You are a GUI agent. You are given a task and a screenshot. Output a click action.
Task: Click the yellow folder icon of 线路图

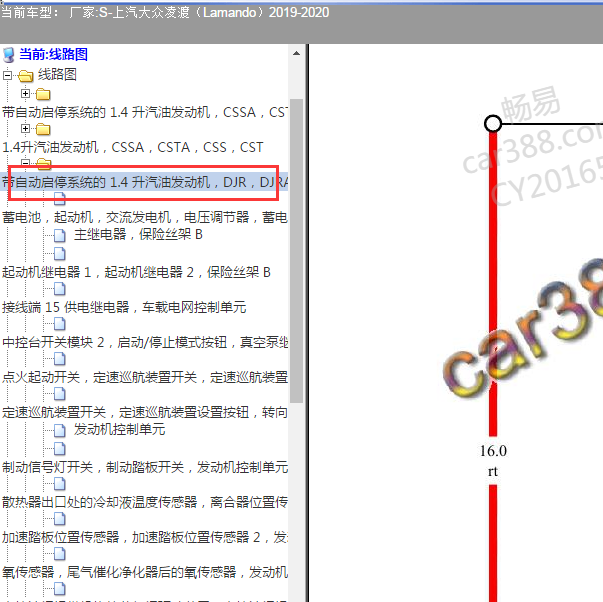pyautogui.click(x=25, y=76)
